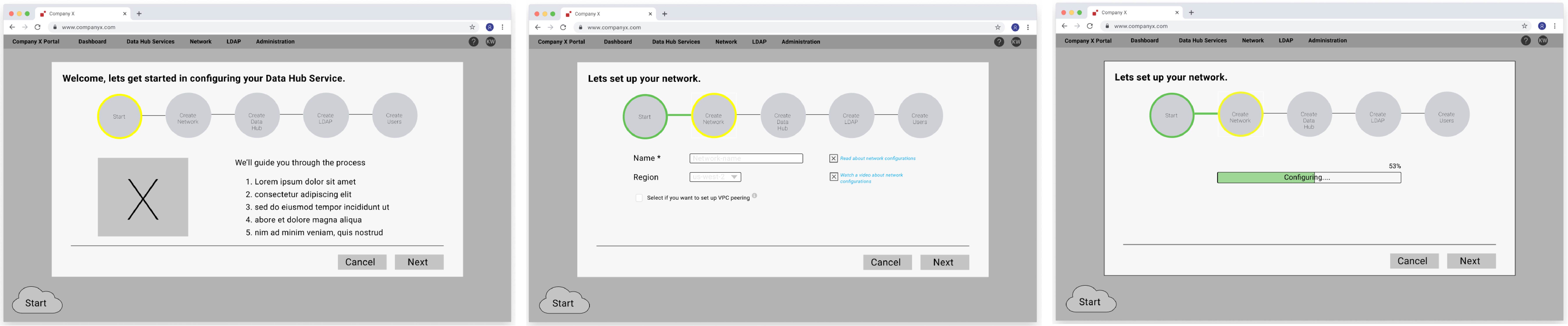Screen dimensions: 1568x326
Task: Go back in the configuring window browser
Action: click(x=1064, y=26)
